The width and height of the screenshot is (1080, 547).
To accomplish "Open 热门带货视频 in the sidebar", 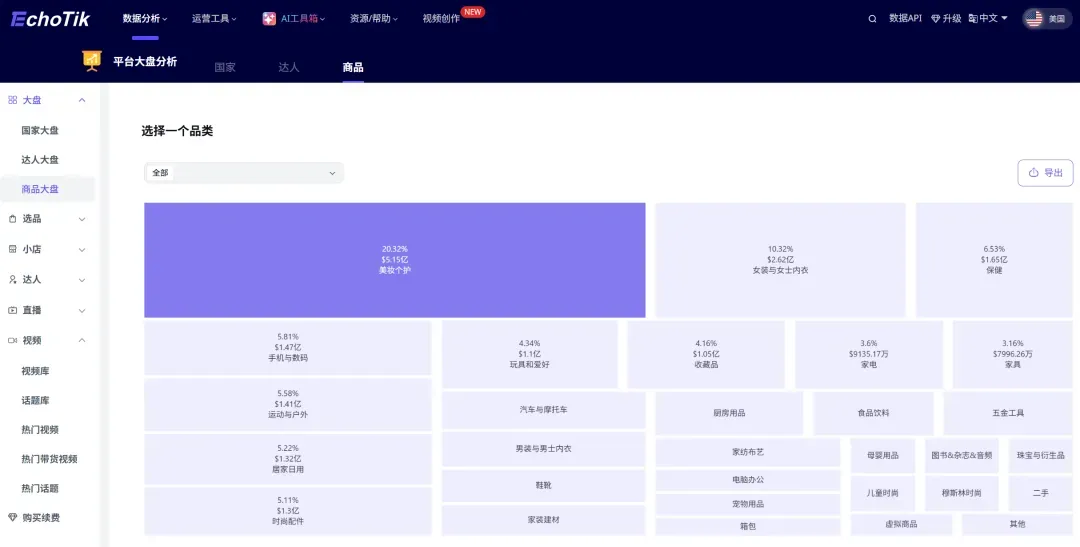I will pos(50,459).
